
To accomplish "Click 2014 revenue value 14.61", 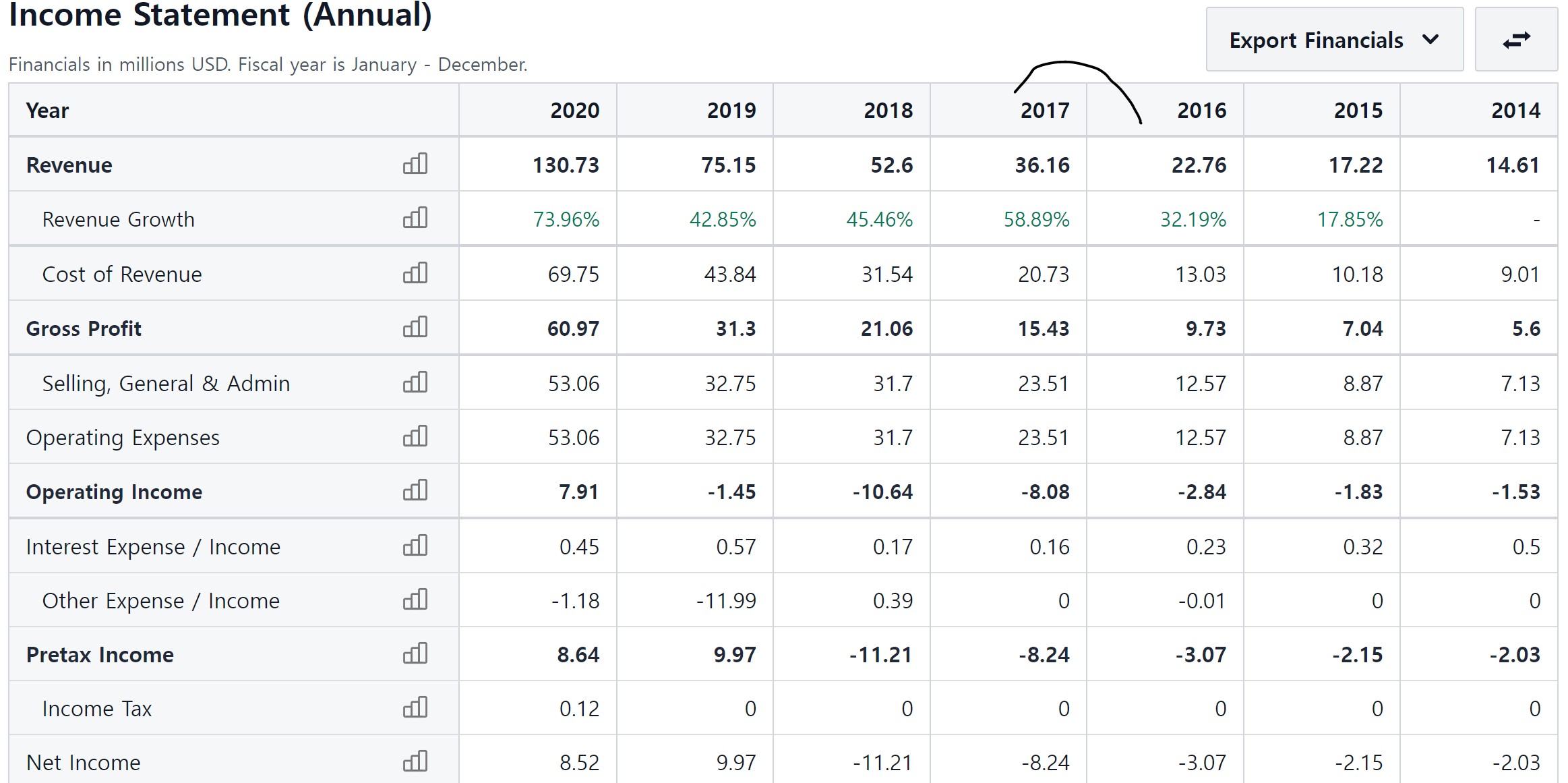I will click(x=1513, y=165).
